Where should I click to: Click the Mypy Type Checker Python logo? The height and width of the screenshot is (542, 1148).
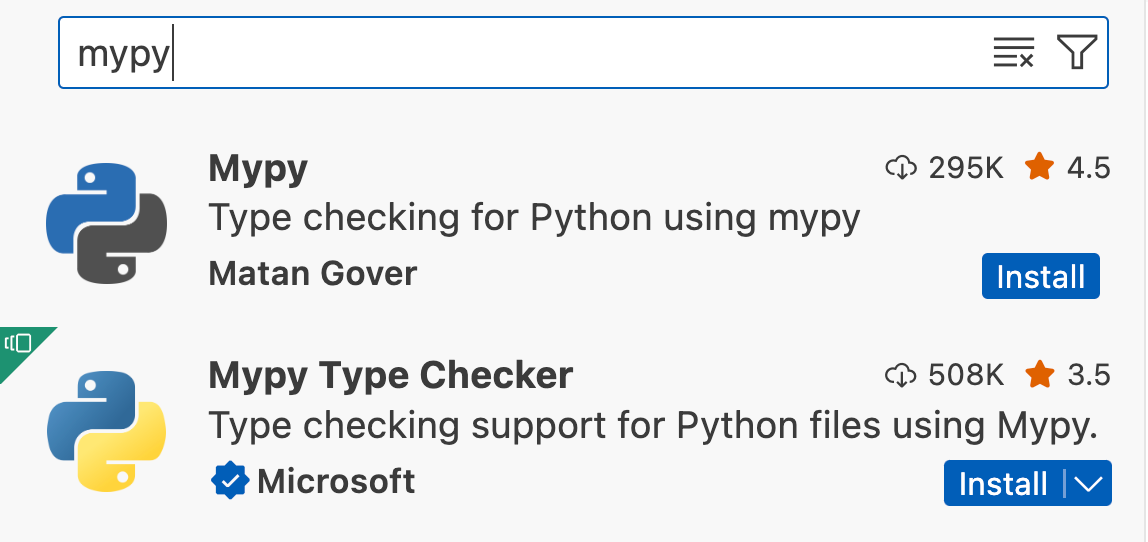(x=107, y=431)
